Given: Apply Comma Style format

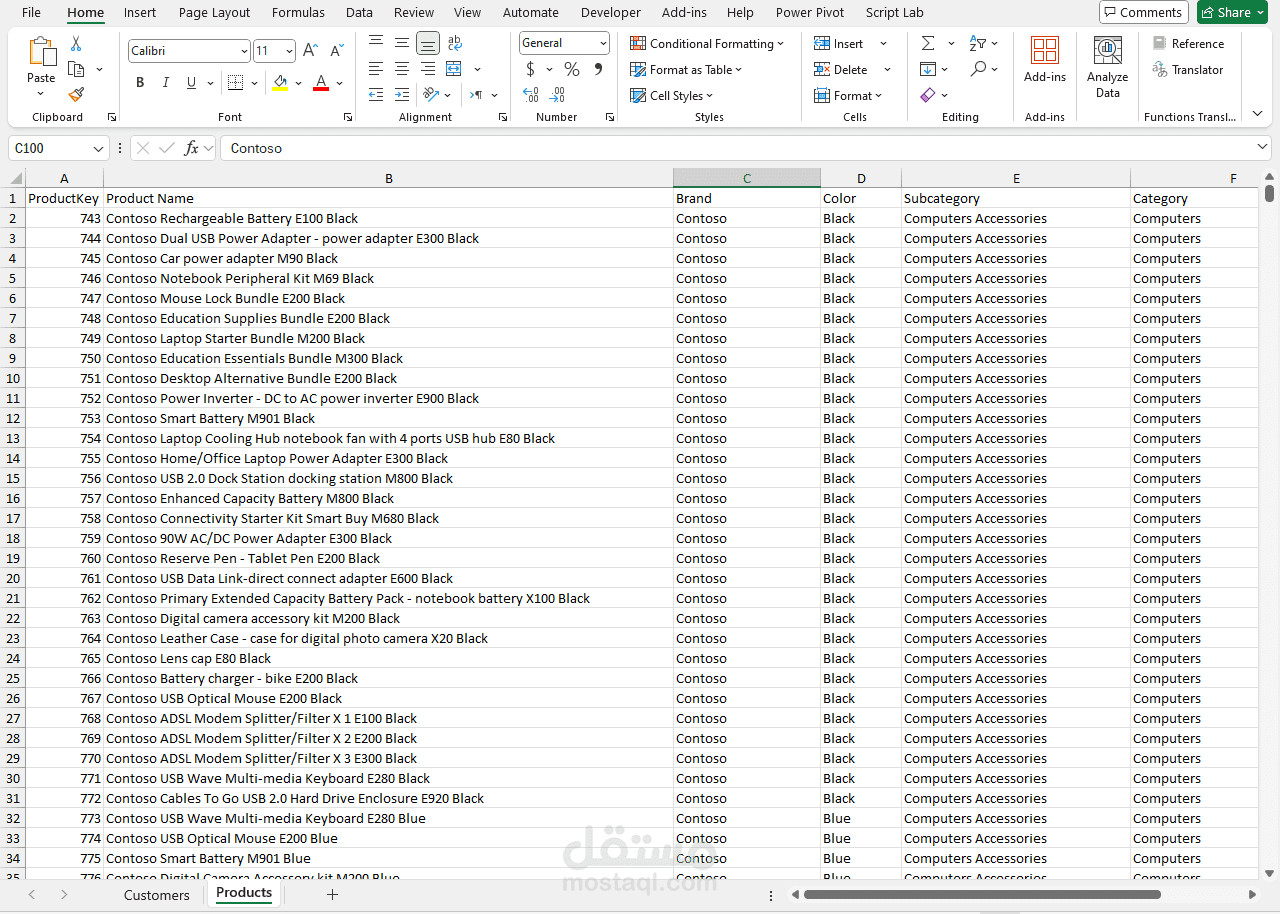Looking at the screenshot, I should (x=598, y=69).
